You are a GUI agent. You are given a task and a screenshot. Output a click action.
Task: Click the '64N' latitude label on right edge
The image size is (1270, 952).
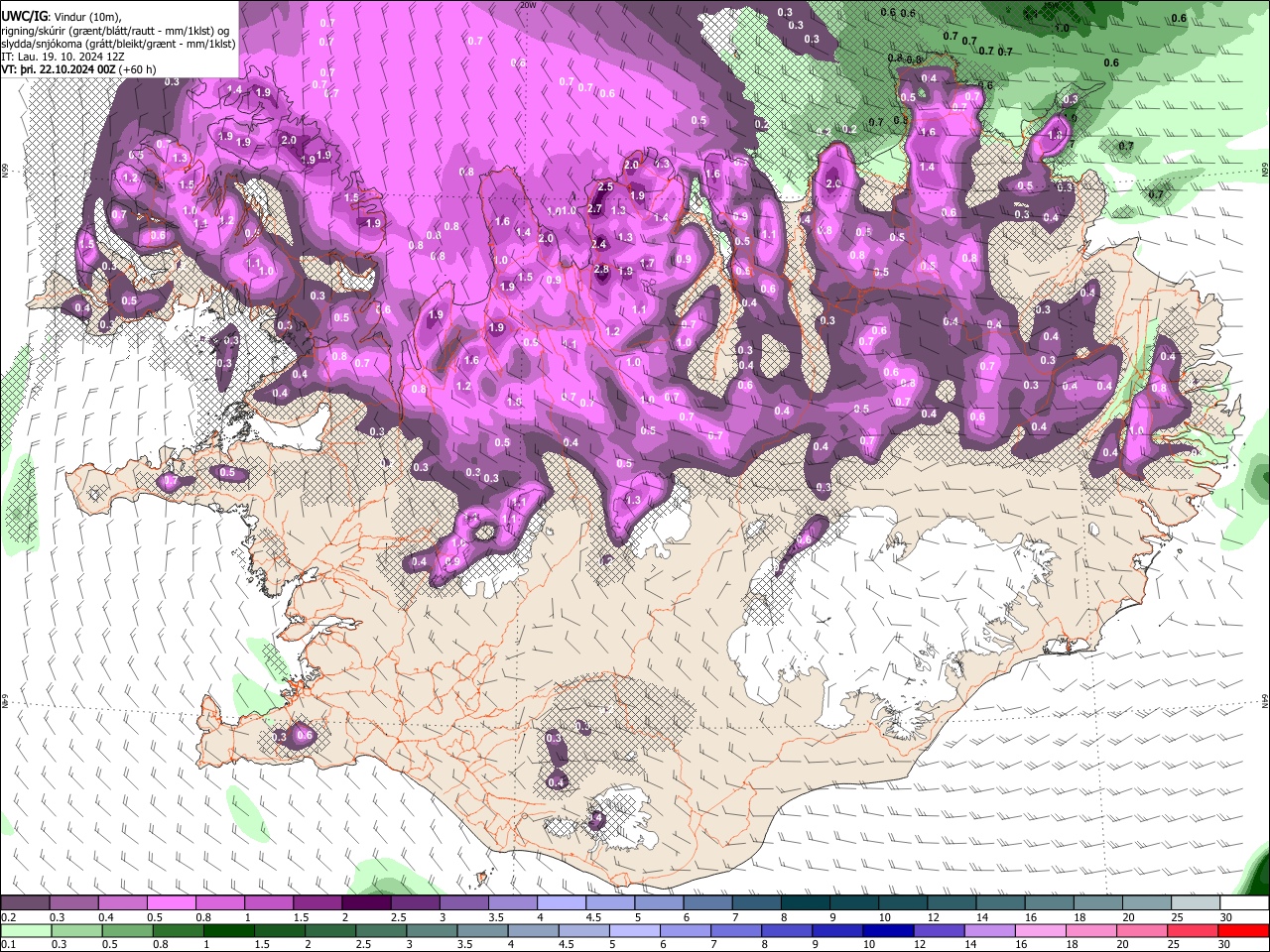(x=1265, y=701)
